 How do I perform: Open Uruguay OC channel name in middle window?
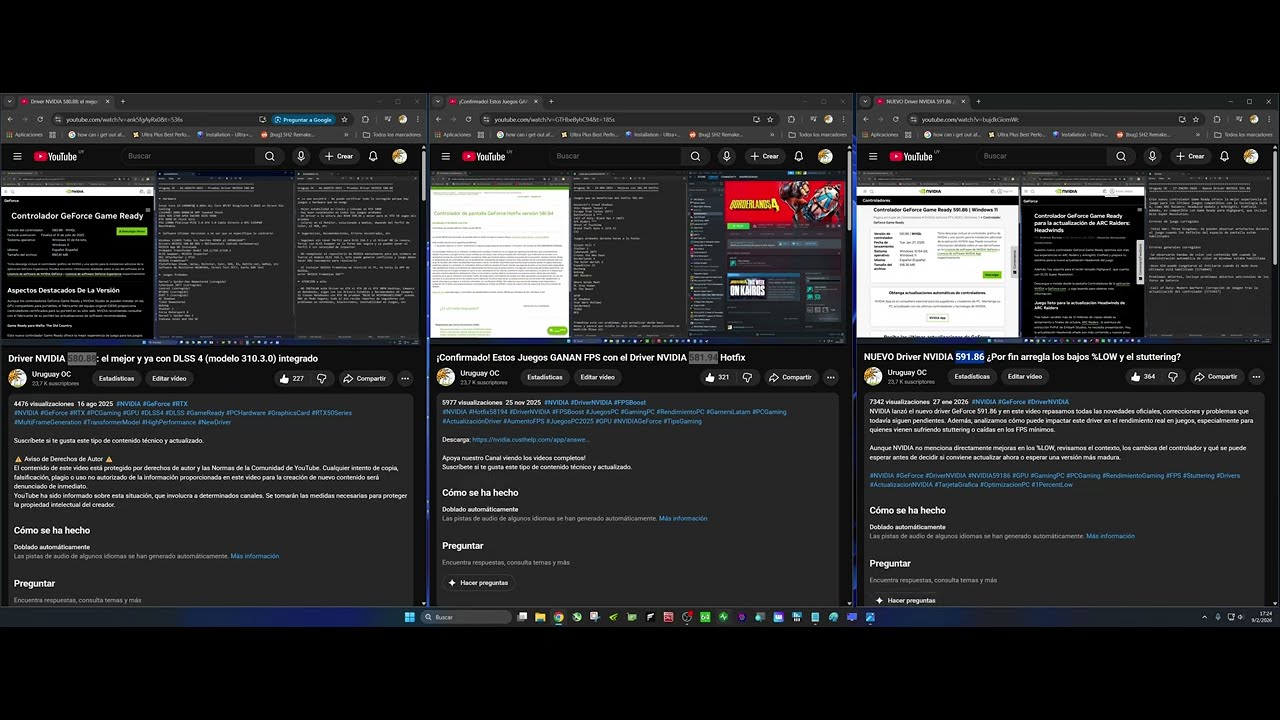[480, 373]
